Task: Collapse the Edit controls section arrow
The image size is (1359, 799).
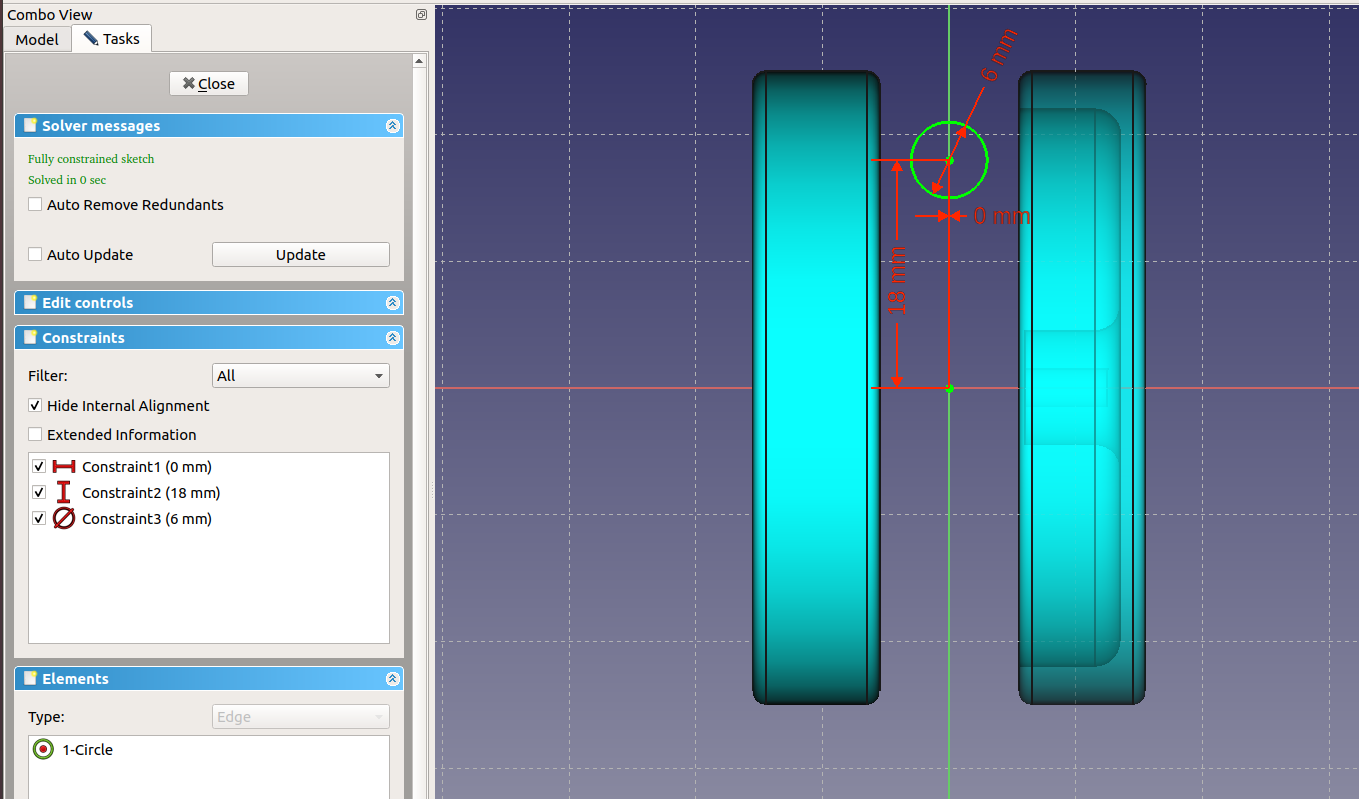Action: [392, 303]
